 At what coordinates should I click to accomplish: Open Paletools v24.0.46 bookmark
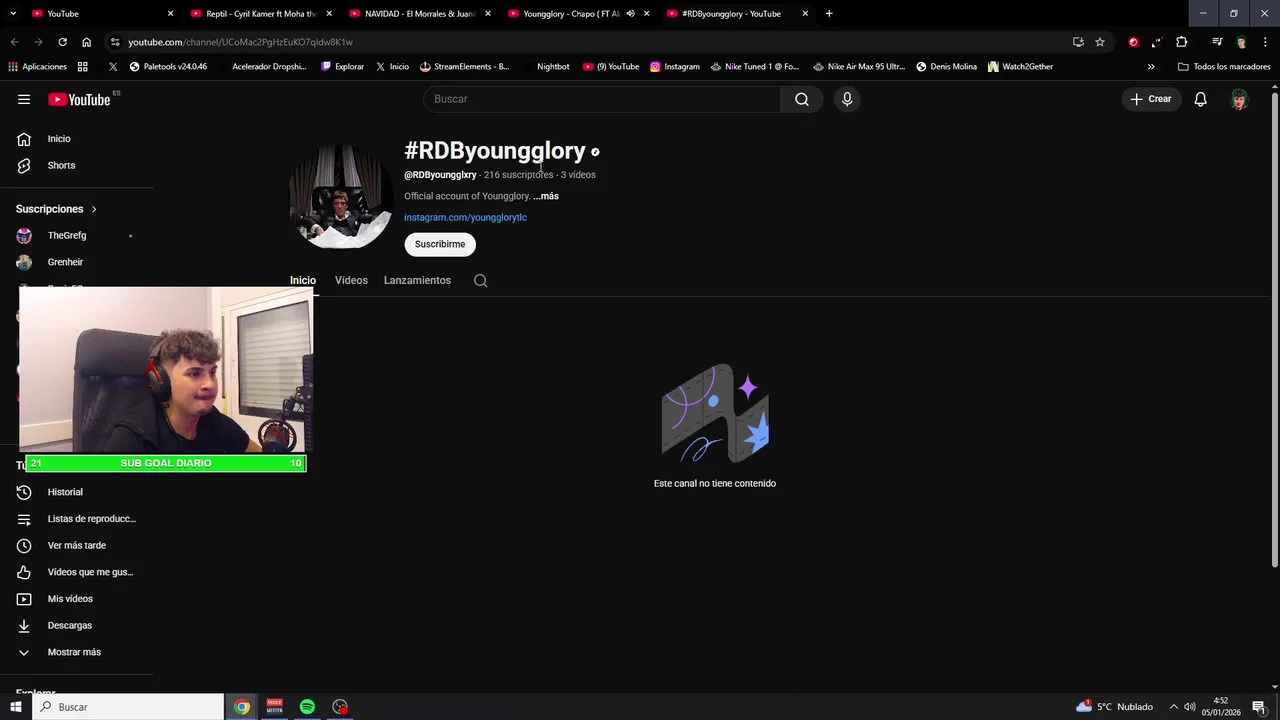click(x=168, y=67)
